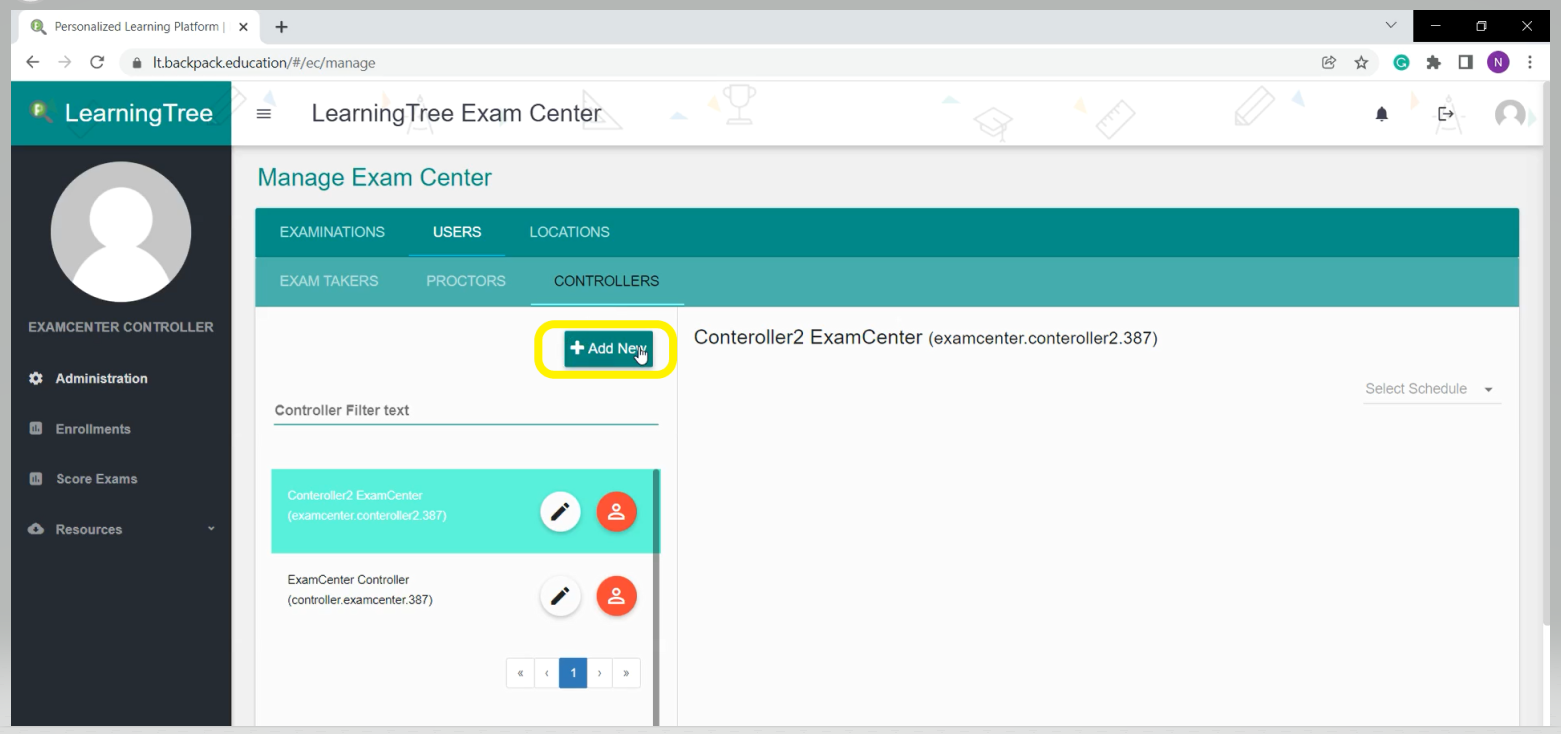1561x734 pixels.
Task: Click the red user icon on ExamCenter Controller
Action: point(616,595)
